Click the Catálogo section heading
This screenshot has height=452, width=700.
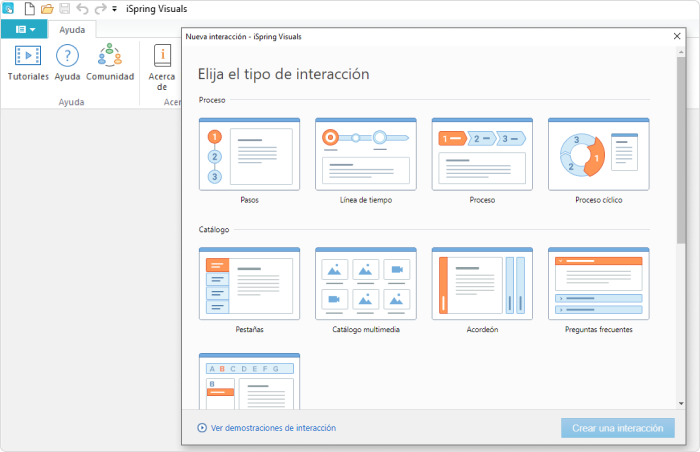point(214,230)
